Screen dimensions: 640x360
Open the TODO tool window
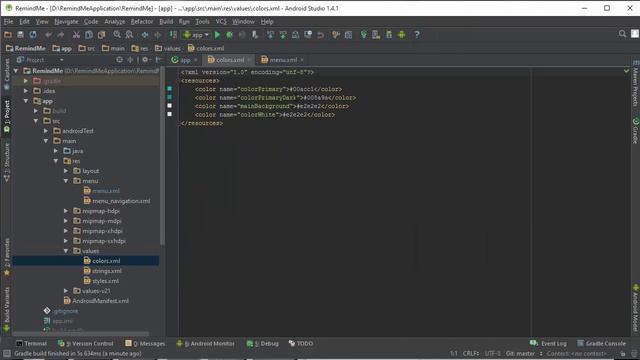[x=301, y=343]
